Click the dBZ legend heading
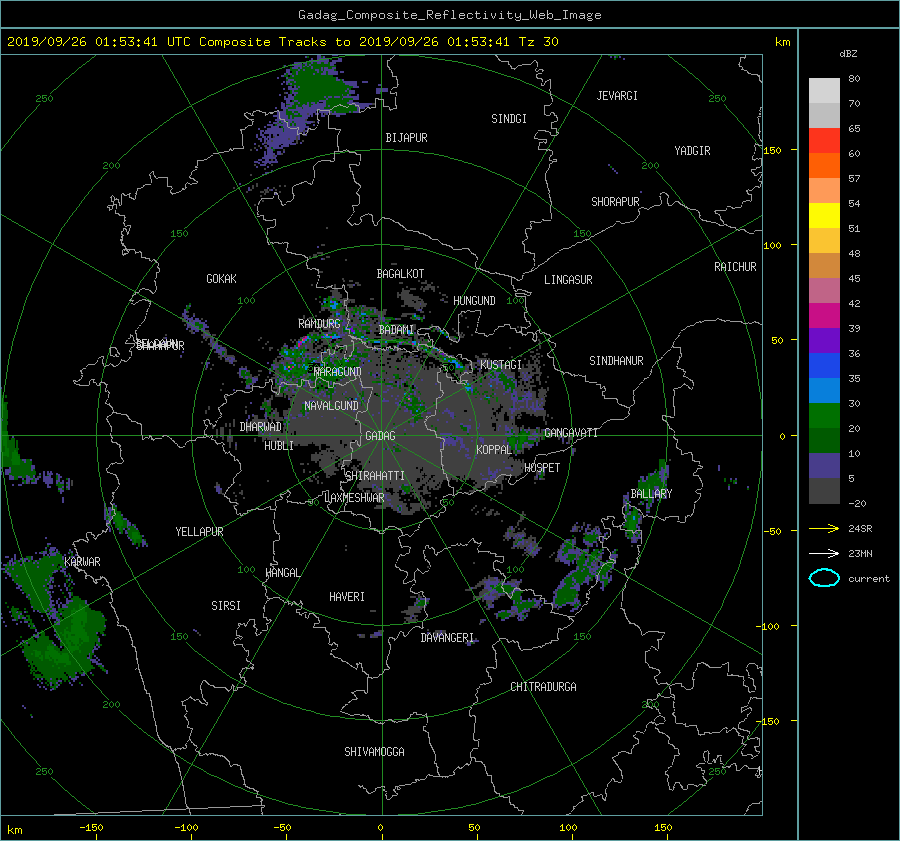Viewport: 900px width, 841px height. (x=848, y=54)
